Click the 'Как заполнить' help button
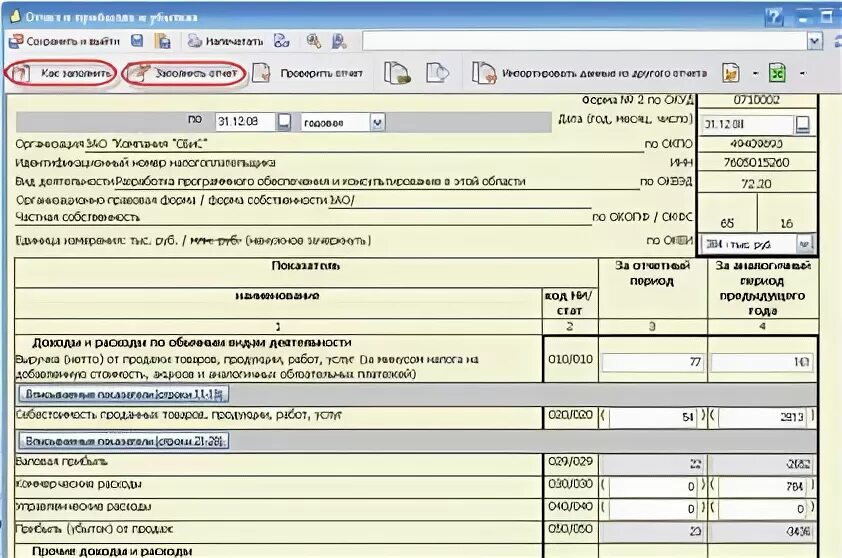The height and width of the screenshot is (558, 842). pos(60,73)
